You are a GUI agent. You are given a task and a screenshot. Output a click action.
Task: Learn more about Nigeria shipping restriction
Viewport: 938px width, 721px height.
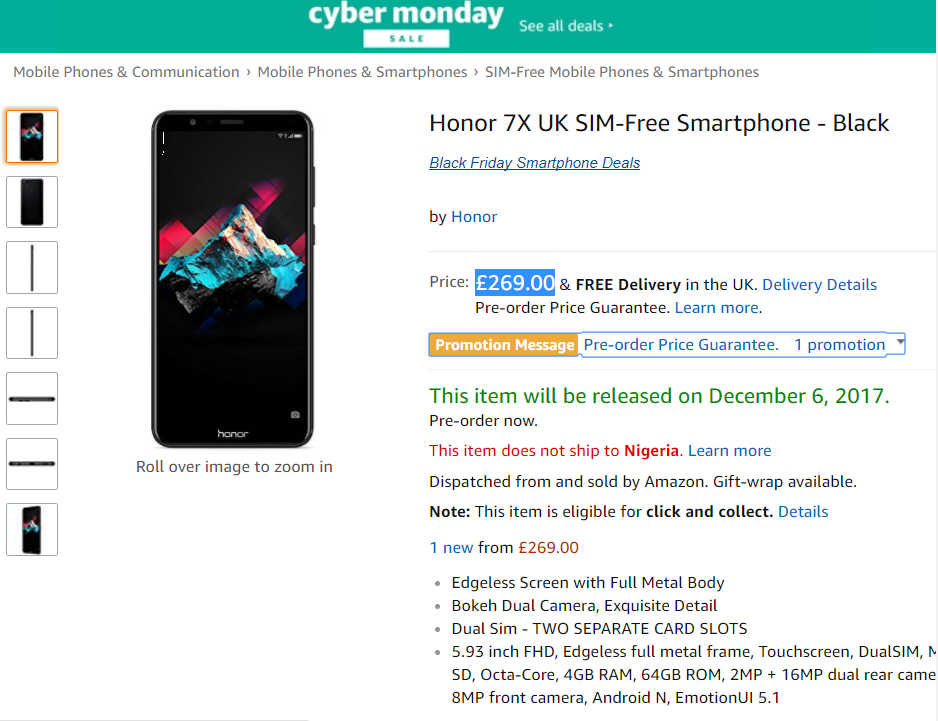(x=729, y=450)
